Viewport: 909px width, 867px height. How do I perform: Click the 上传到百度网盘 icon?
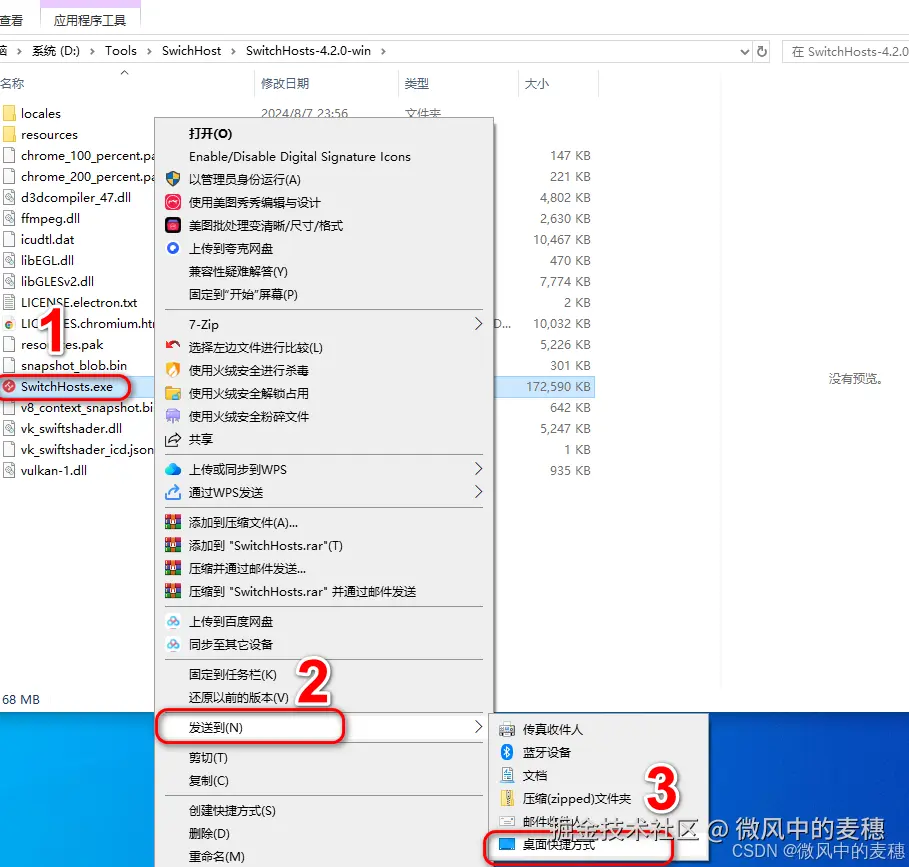click(x=173, y=622)
